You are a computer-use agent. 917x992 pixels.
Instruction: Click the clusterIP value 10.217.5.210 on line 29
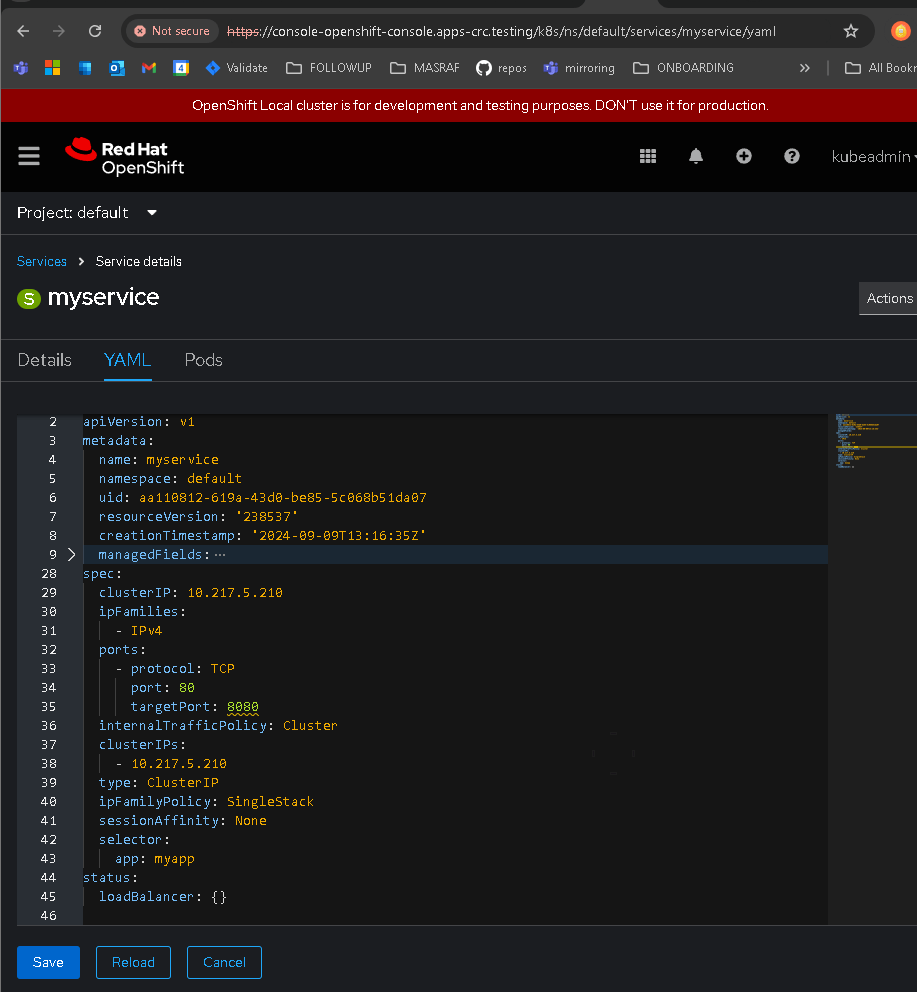235,593
